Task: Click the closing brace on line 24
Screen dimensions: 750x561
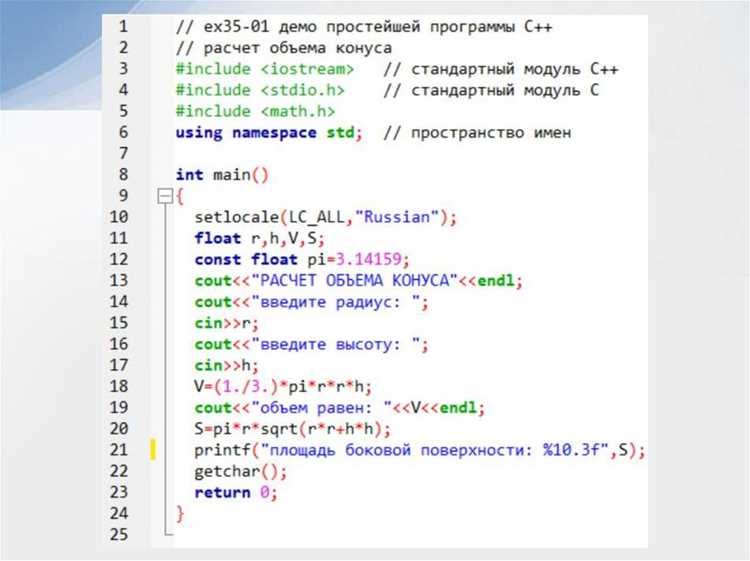Action: (180, 514)
